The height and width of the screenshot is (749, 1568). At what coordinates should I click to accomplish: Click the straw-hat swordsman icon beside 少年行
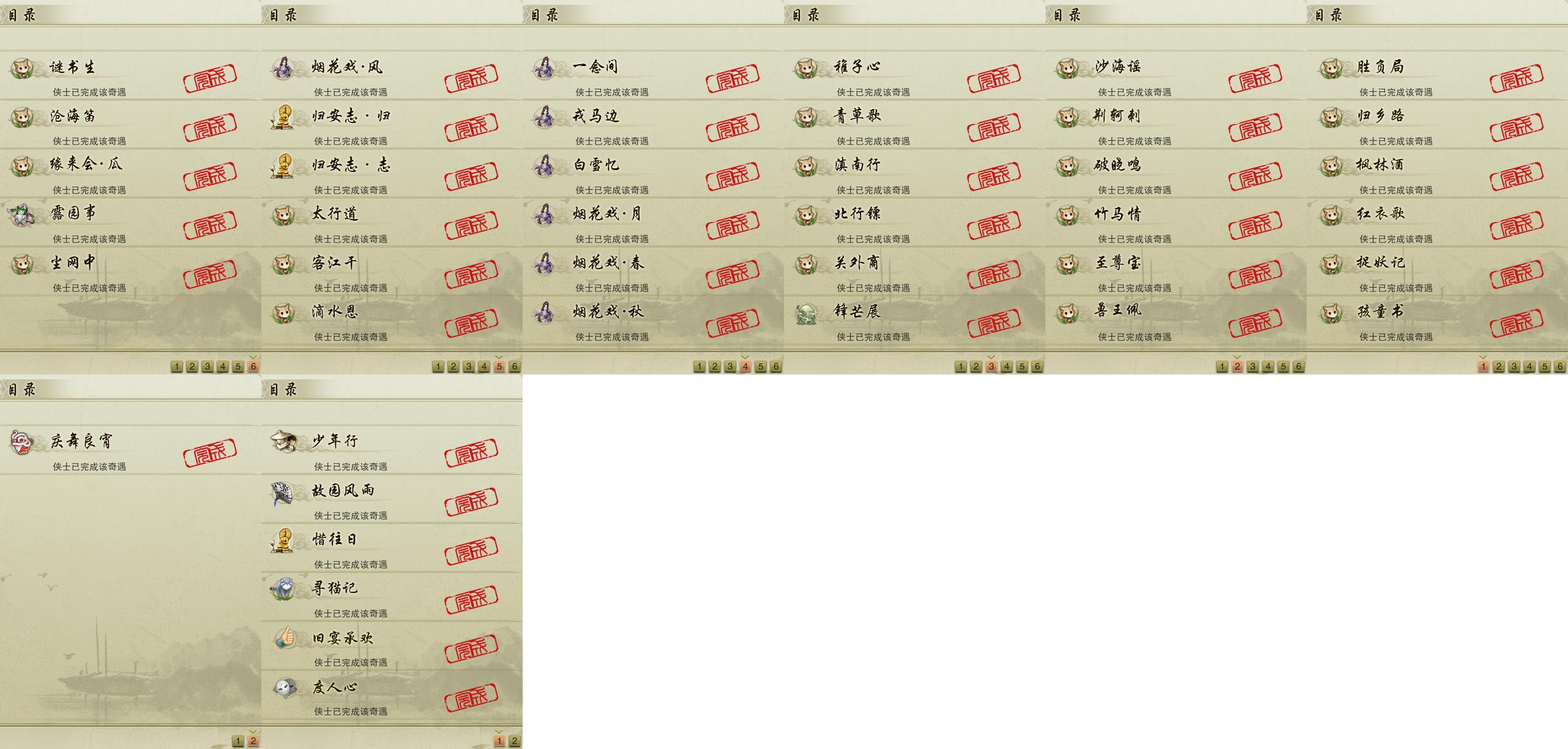pyautogui.click(x=283, y=441)
